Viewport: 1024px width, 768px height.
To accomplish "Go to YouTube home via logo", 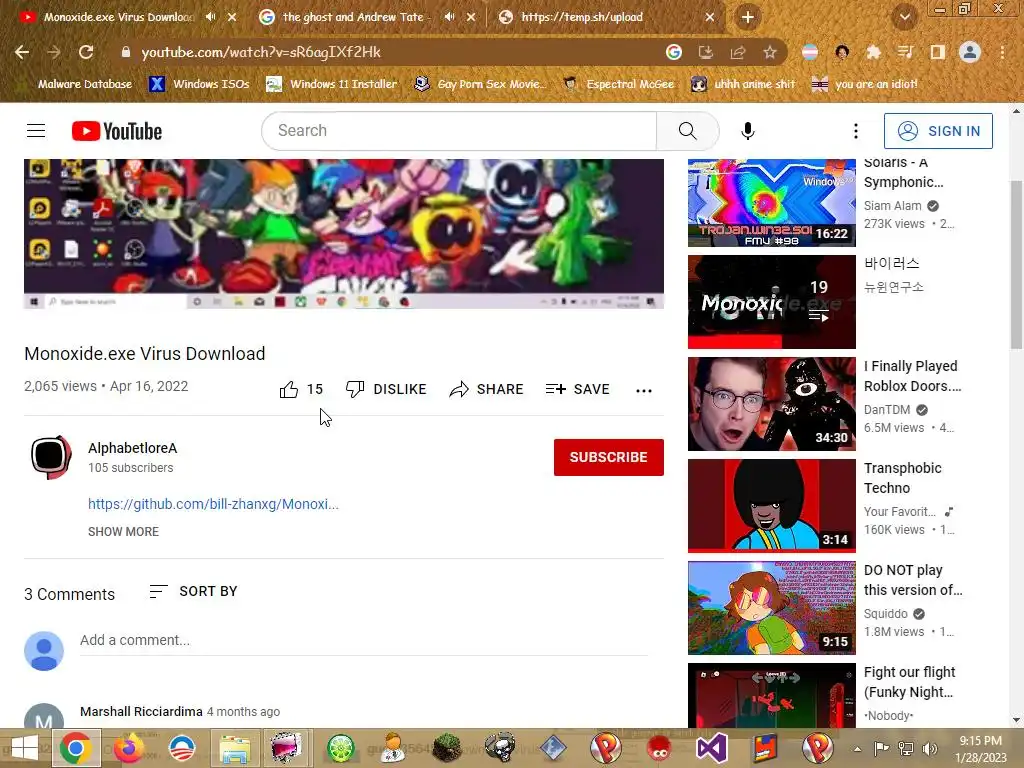I will pos(117,131).
